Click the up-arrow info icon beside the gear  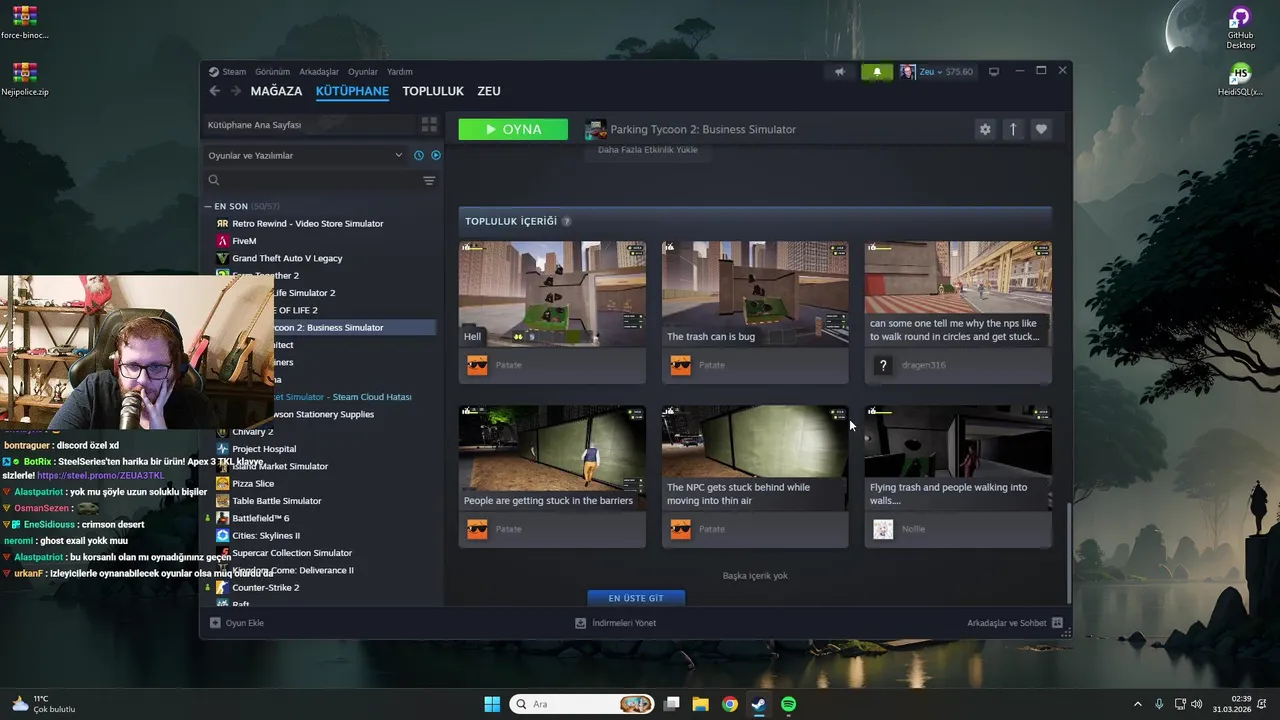pos(1013,129)
